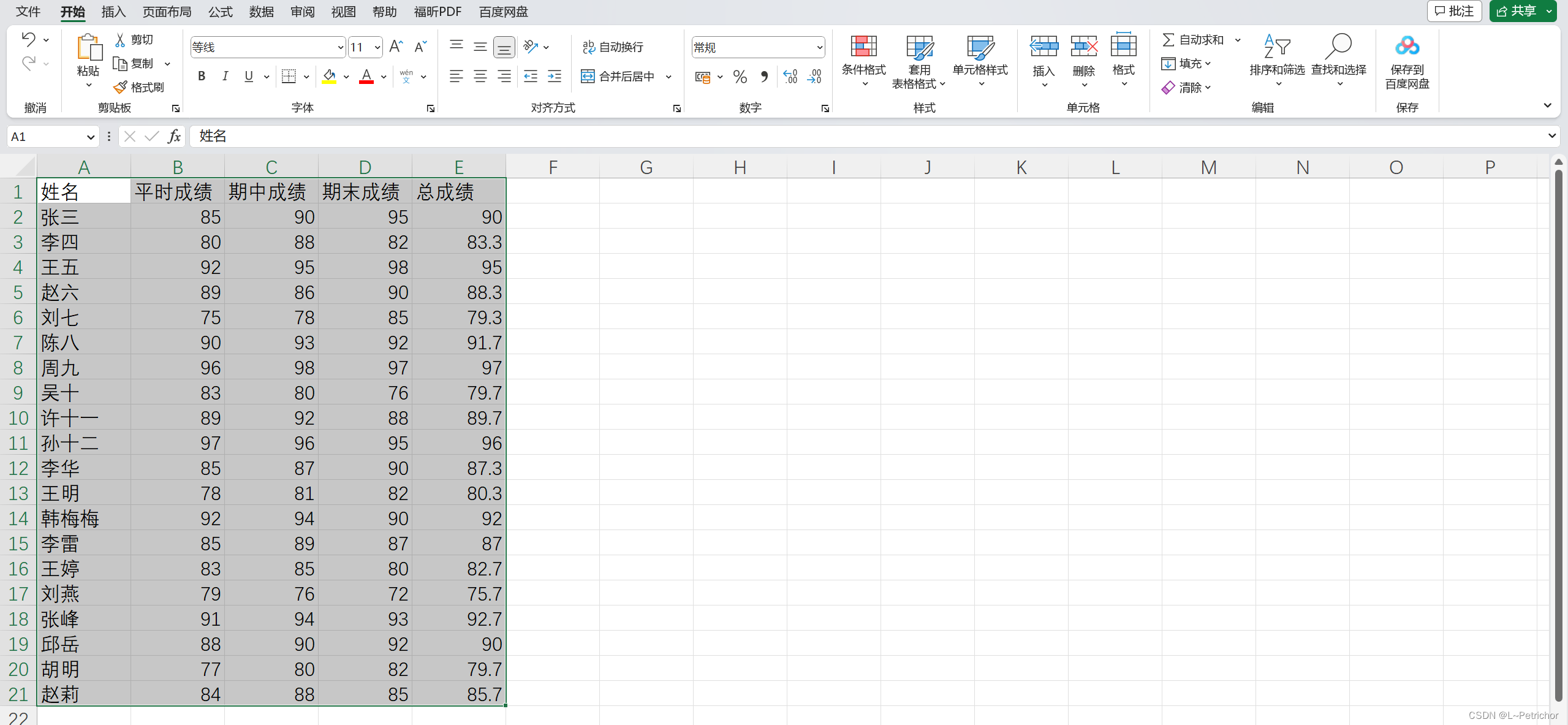Click the Insert Function fx icon
1568x725 pixels.
point(174,136)
